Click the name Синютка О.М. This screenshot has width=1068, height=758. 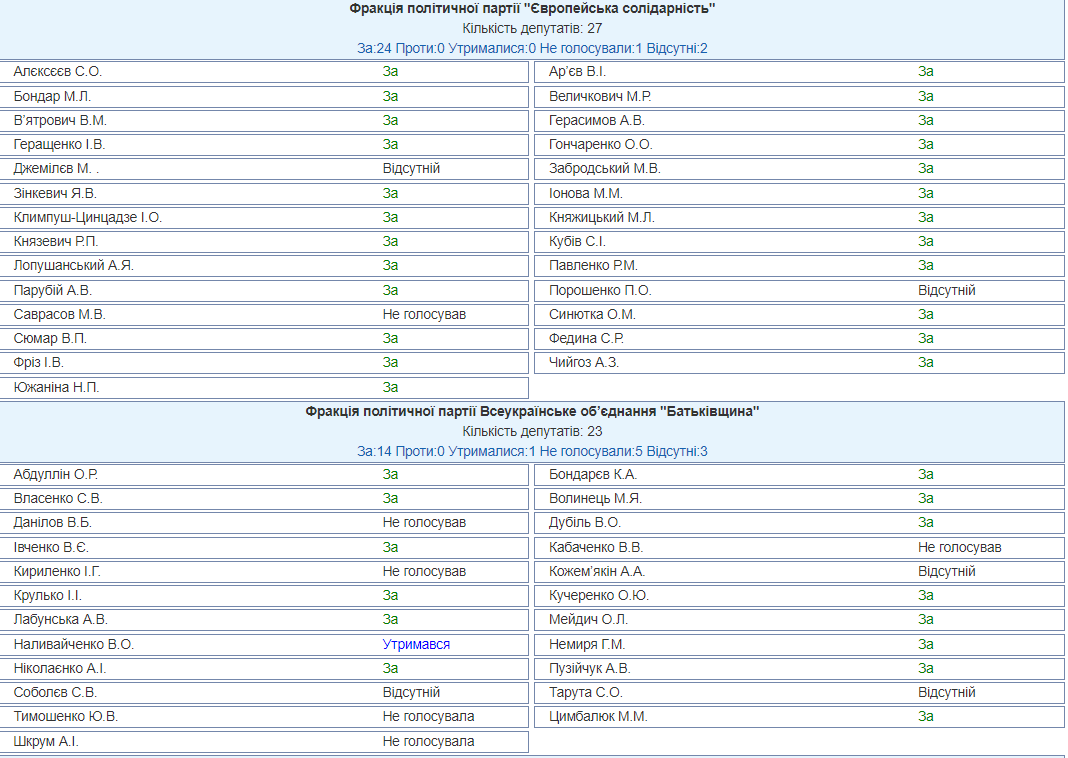tap(592, 315)
